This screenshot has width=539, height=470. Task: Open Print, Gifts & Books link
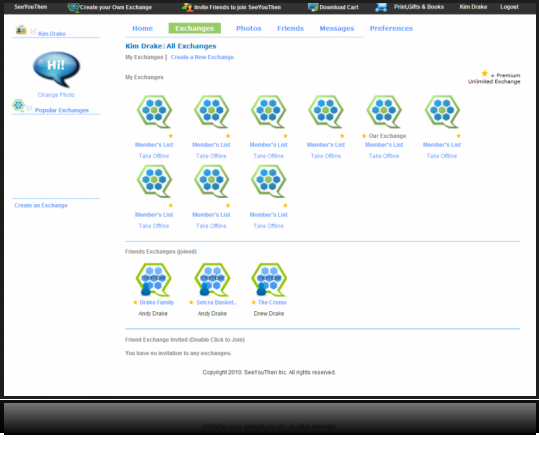419,7
